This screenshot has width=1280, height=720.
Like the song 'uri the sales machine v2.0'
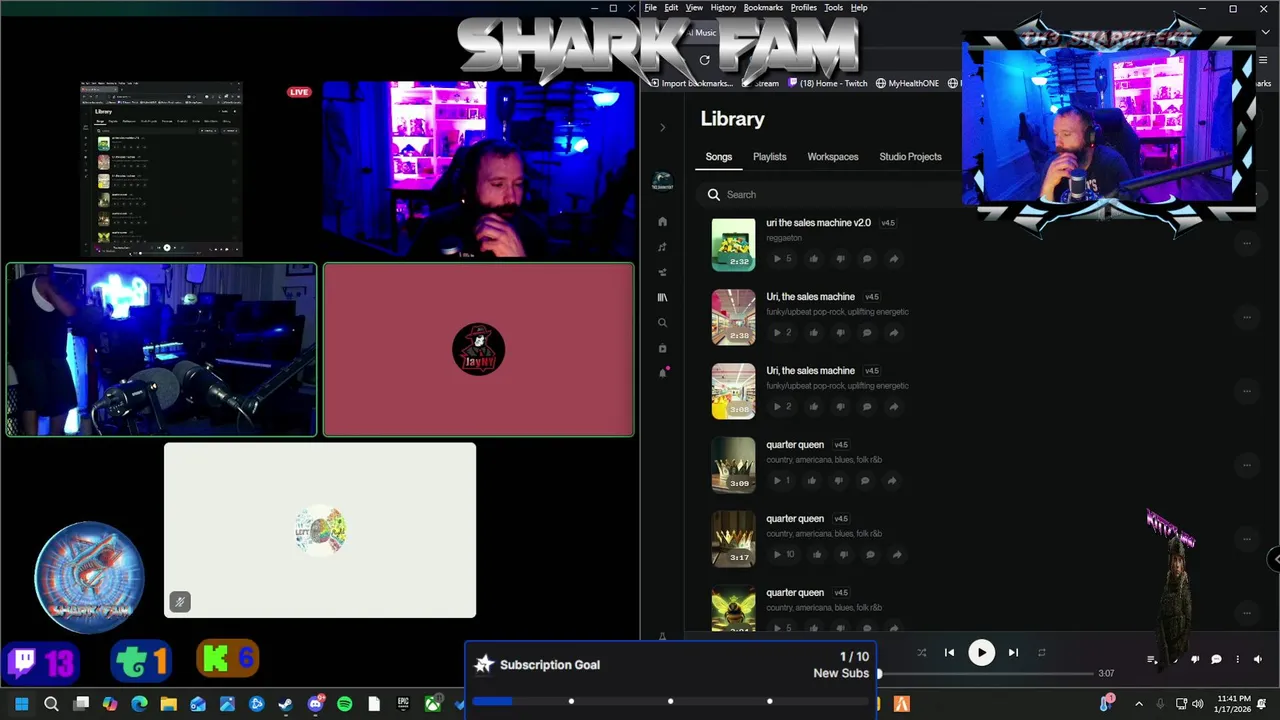pyautogui.click(x=813, y=259)
